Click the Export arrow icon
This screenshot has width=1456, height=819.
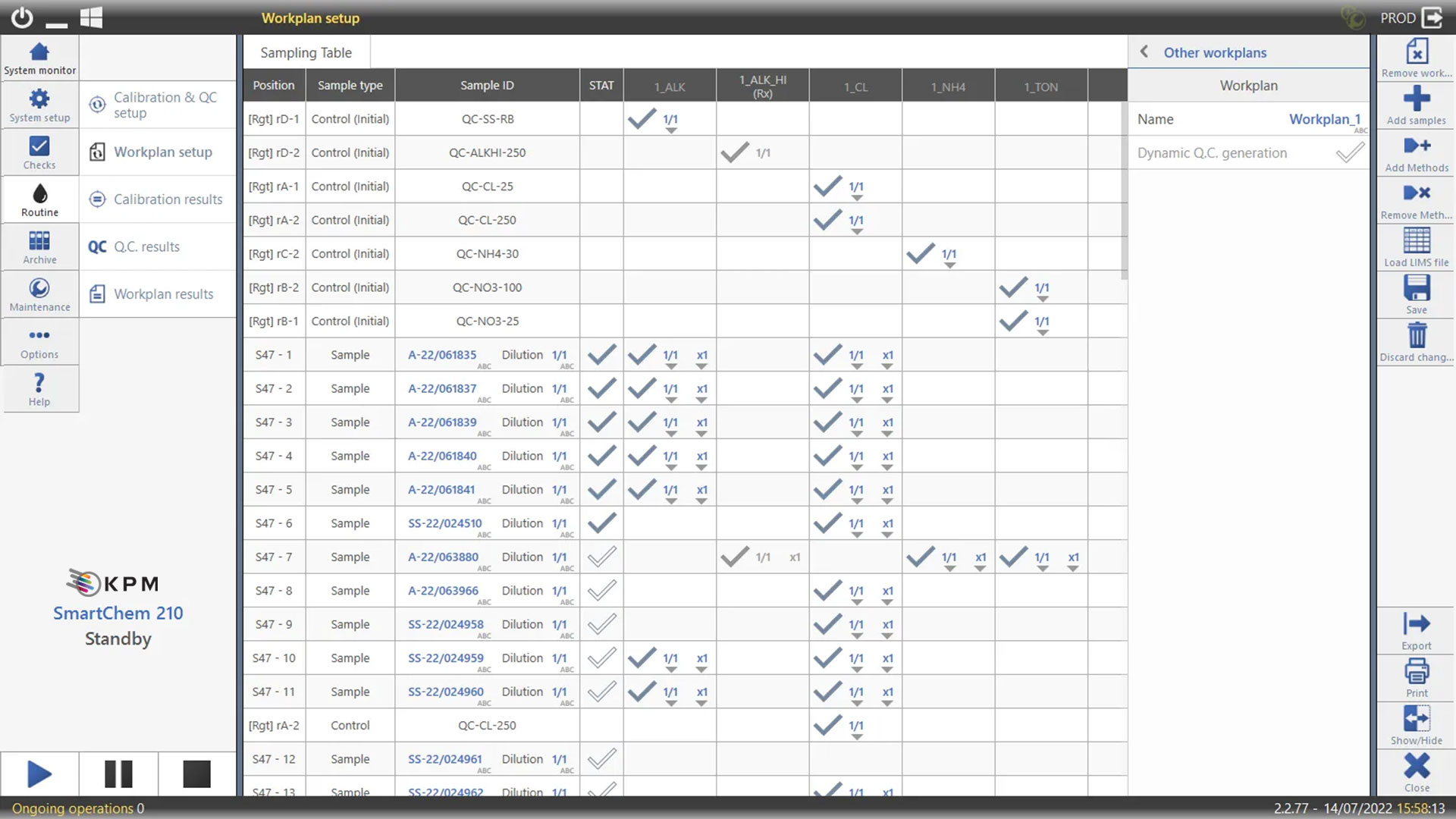(x=1416, y=624)
